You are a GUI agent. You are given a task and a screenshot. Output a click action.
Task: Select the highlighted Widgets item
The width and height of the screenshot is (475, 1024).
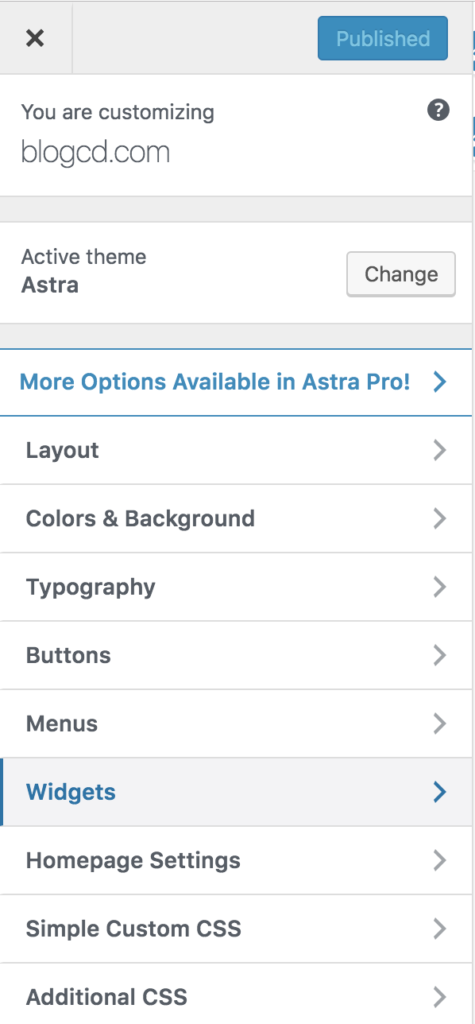(x=235, y=792)
